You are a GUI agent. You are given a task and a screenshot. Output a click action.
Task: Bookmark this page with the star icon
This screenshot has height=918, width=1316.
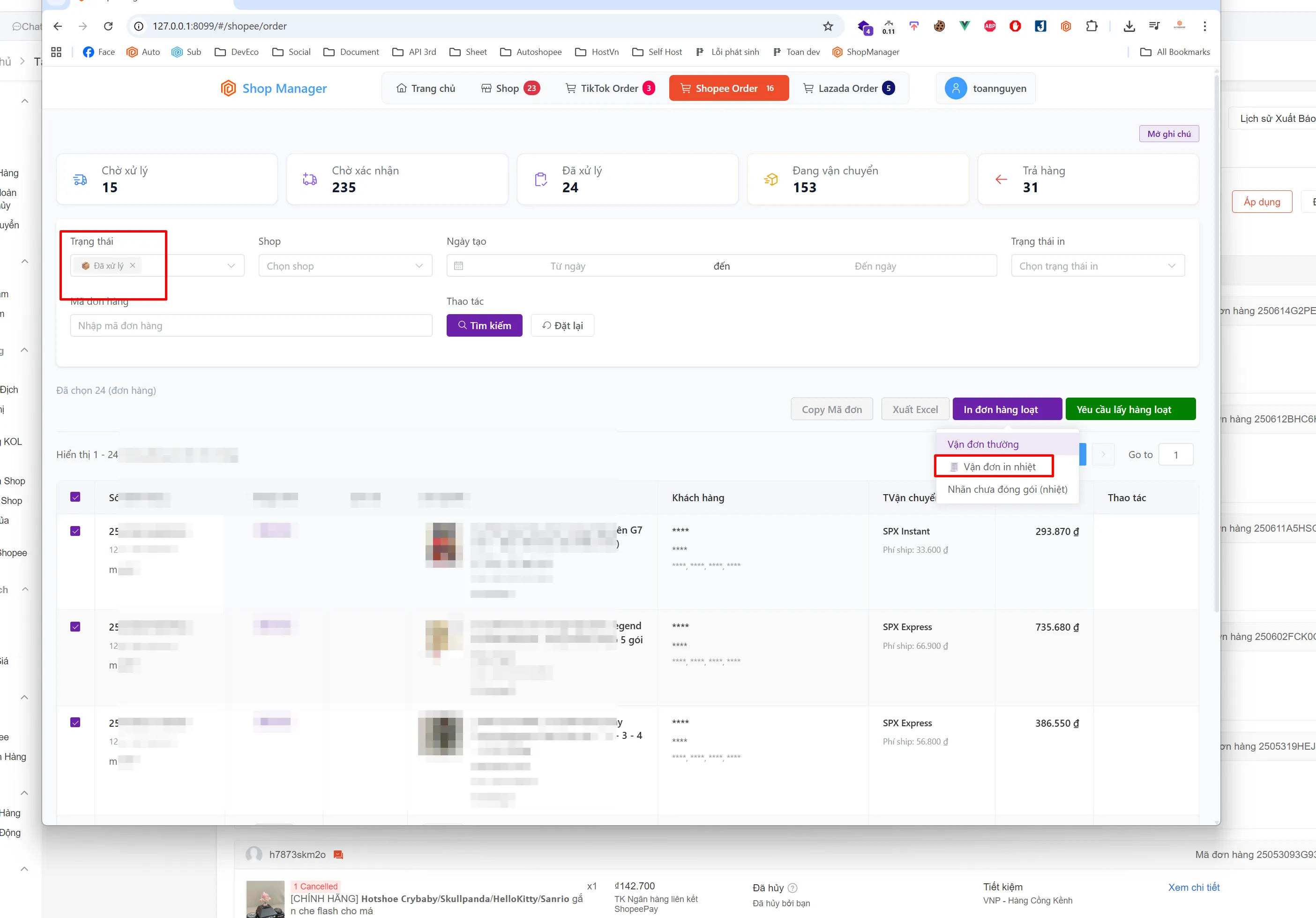point(828,26)
